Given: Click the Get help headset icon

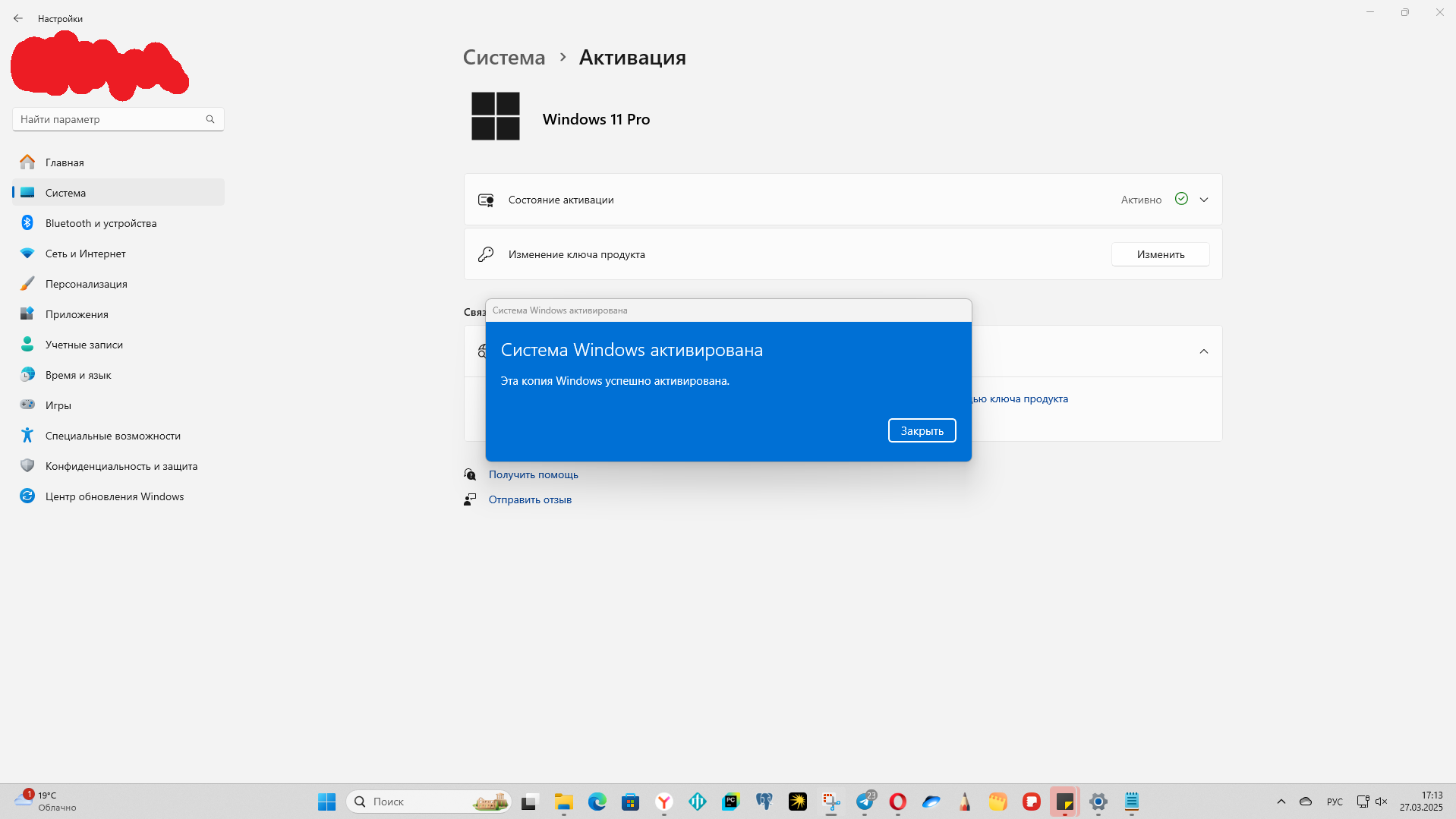Looking at the screenshot, I should pyautogui.click(x=470, y=474).
